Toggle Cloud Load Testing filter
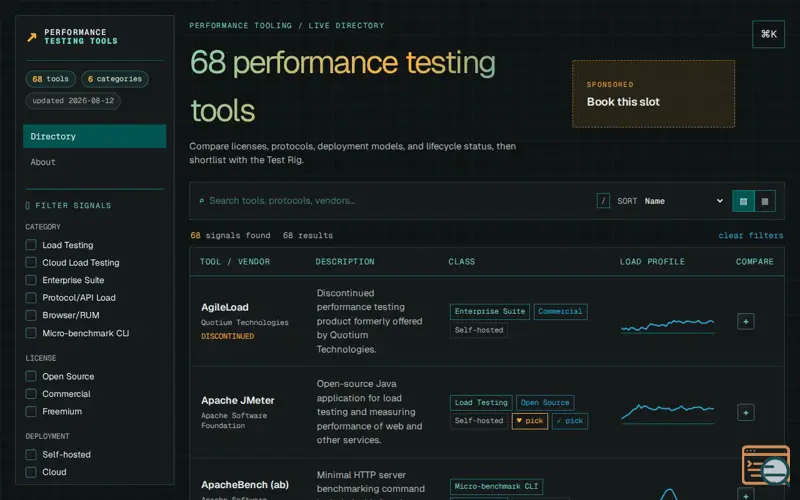The image size is (800, 500). [x=31, y=262]
